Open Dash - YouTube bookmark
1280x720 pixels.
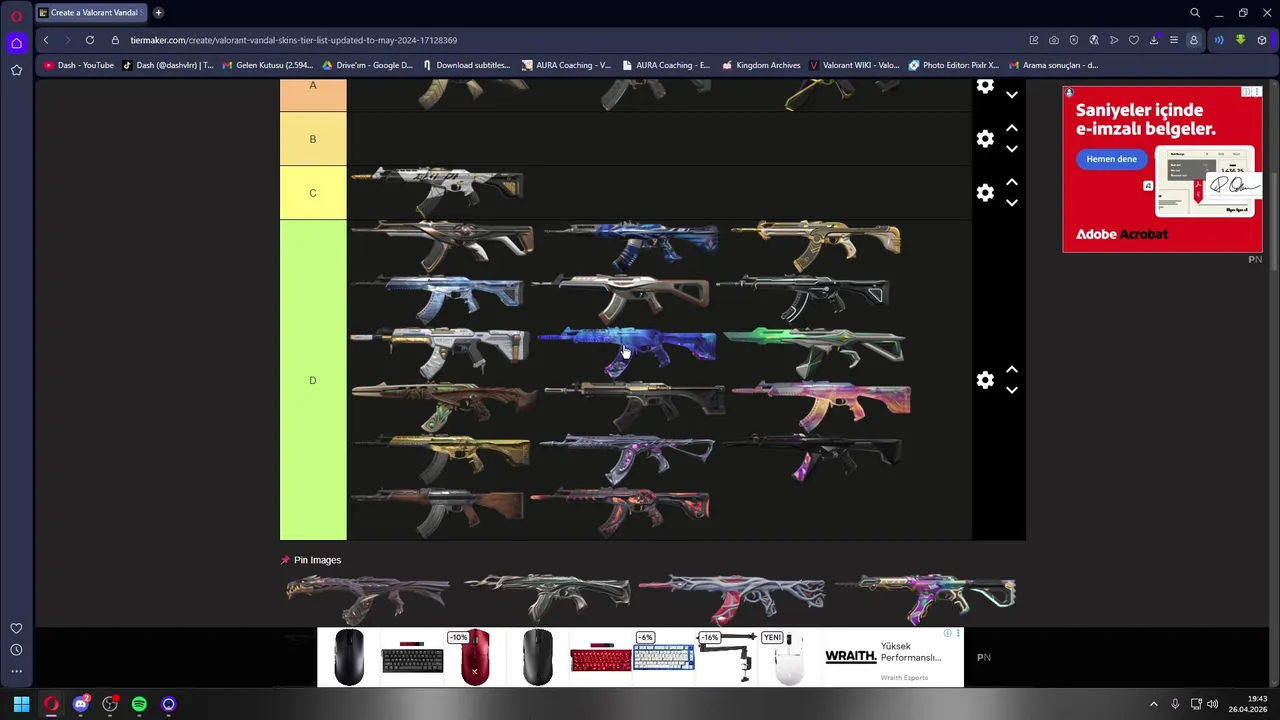pyautogui.click(x=79, y=65)
